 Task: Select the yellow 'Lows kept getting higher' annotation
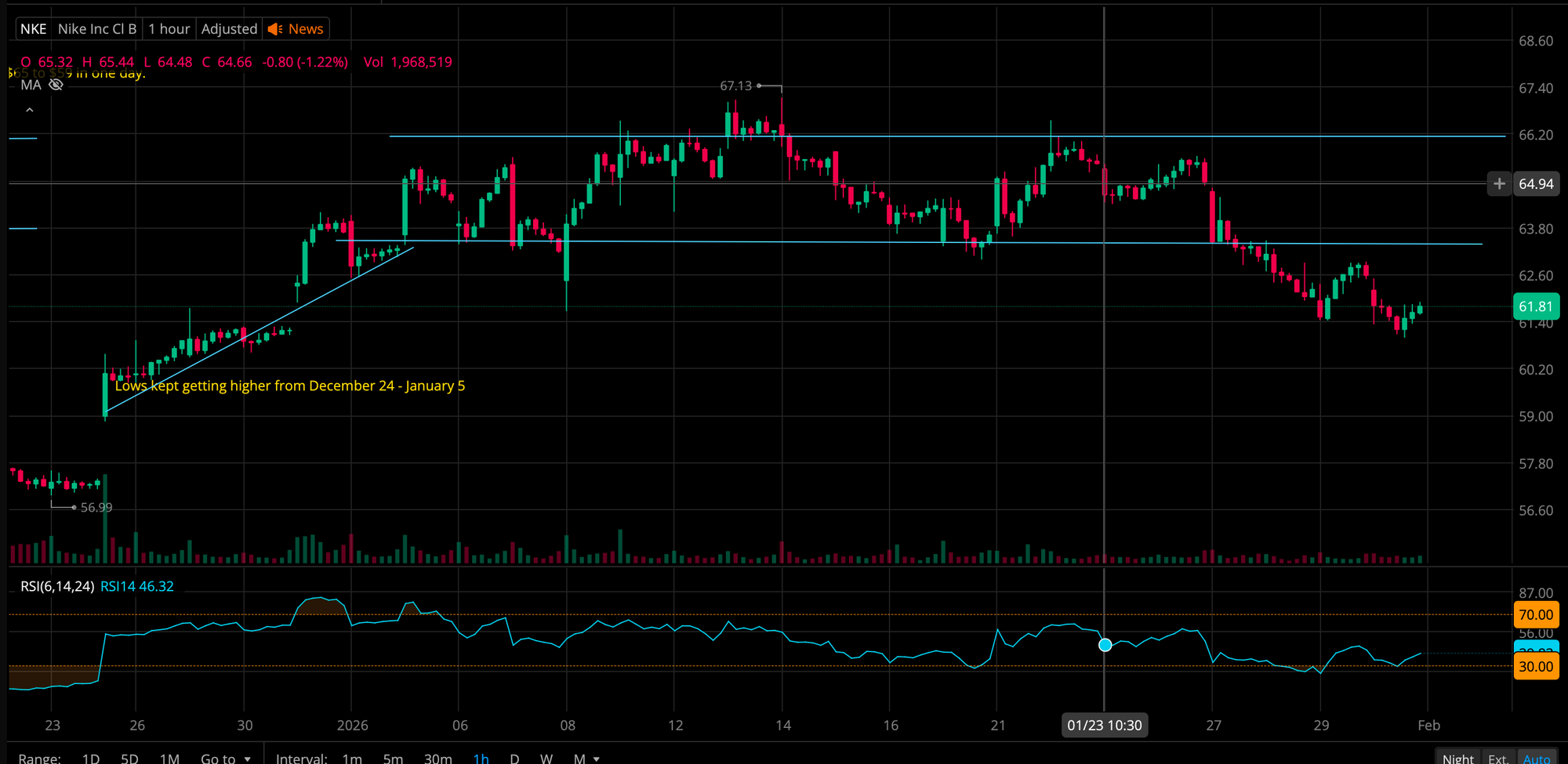click(290, 386)
